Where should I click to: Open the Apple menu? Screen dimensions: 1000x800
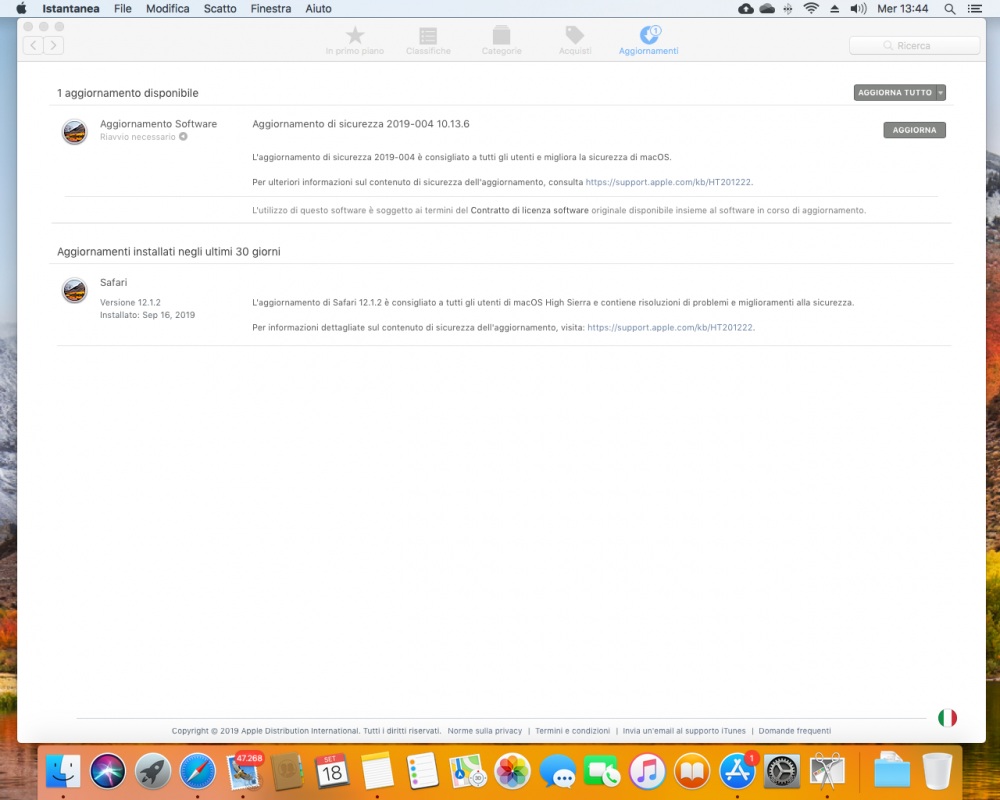21,8
